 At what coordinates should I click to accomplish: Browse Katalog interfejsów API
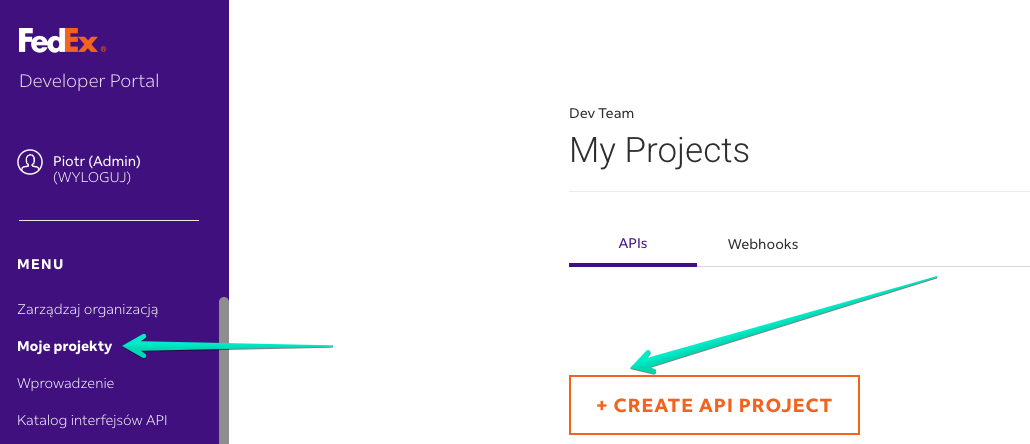[92, 420]
